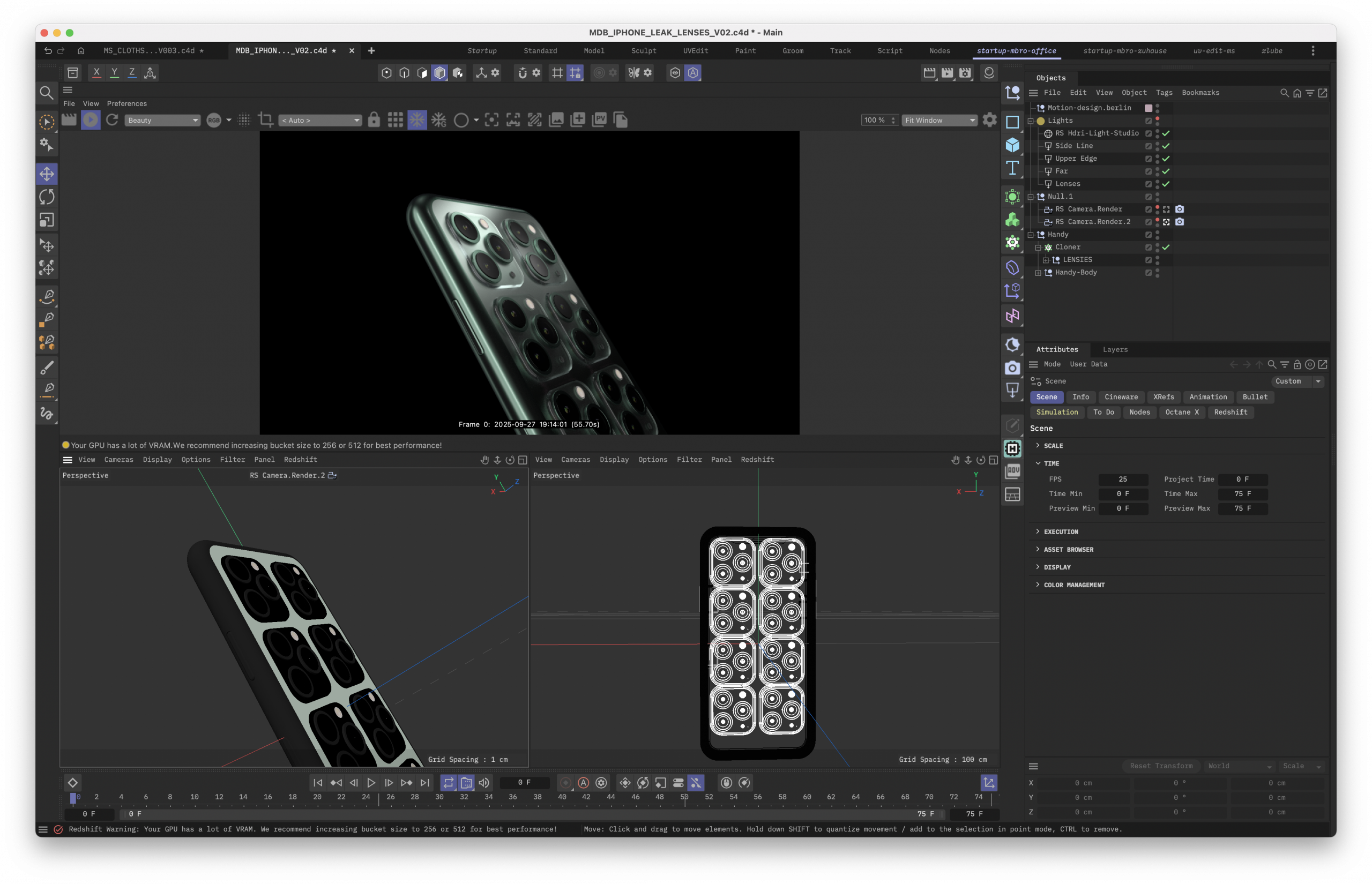Click the camera icon in right palette
1372x884 pixels.
pyautogui.click(x=1012, y=368)
